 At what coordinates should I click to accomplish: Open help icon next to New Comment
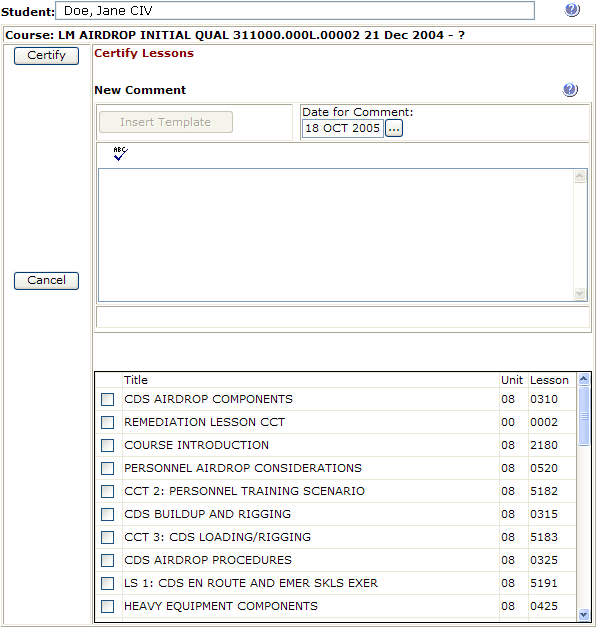pyautogui.click(x=570, y=89)
